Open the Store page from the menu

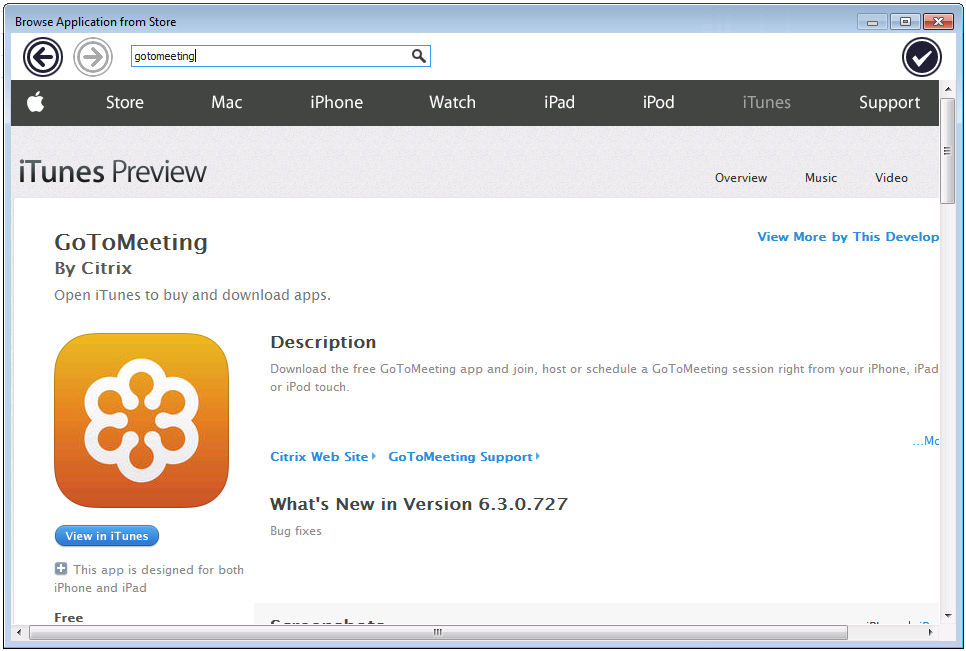point(124,102)
